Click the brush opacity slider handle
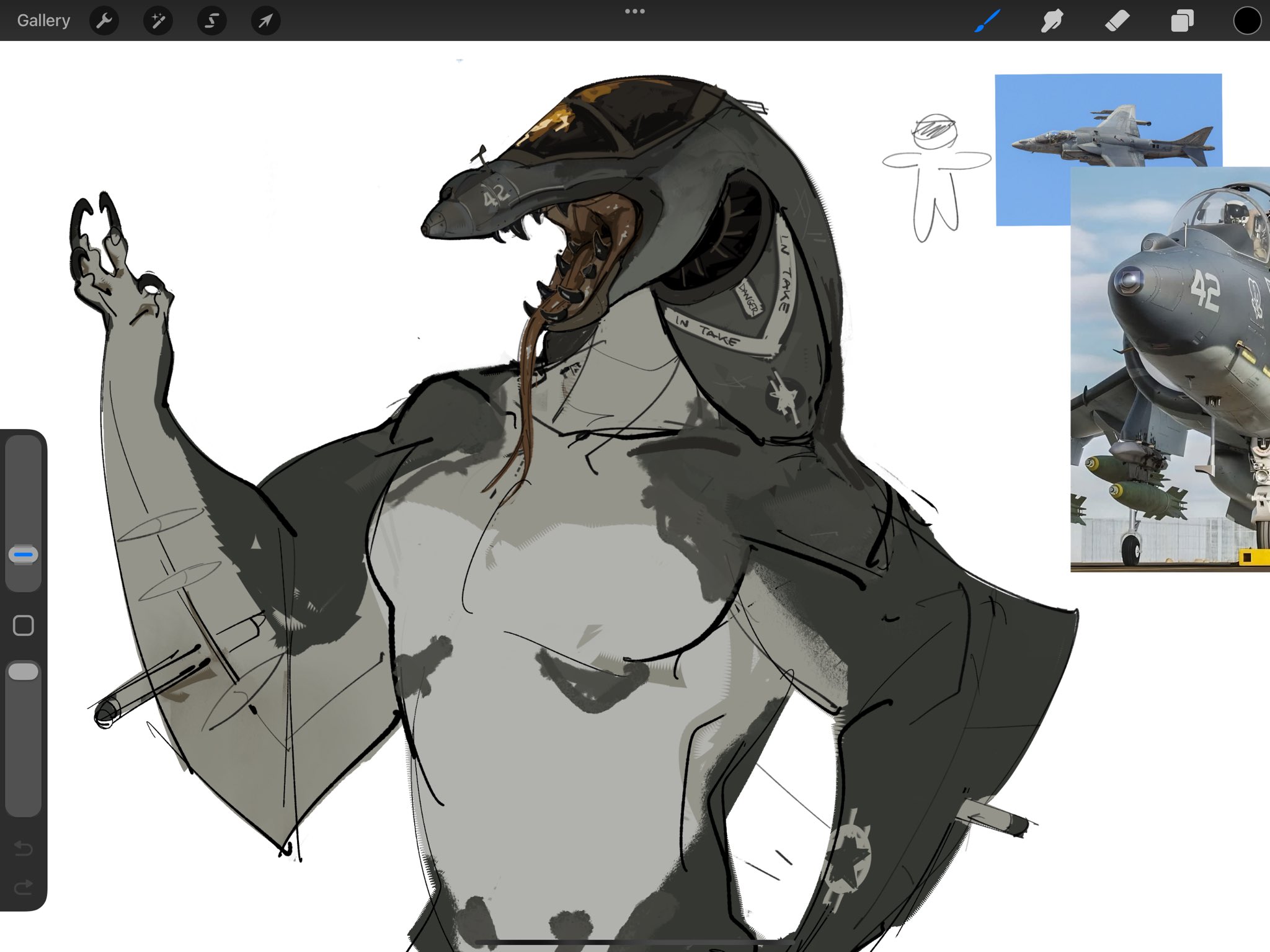 24,672
